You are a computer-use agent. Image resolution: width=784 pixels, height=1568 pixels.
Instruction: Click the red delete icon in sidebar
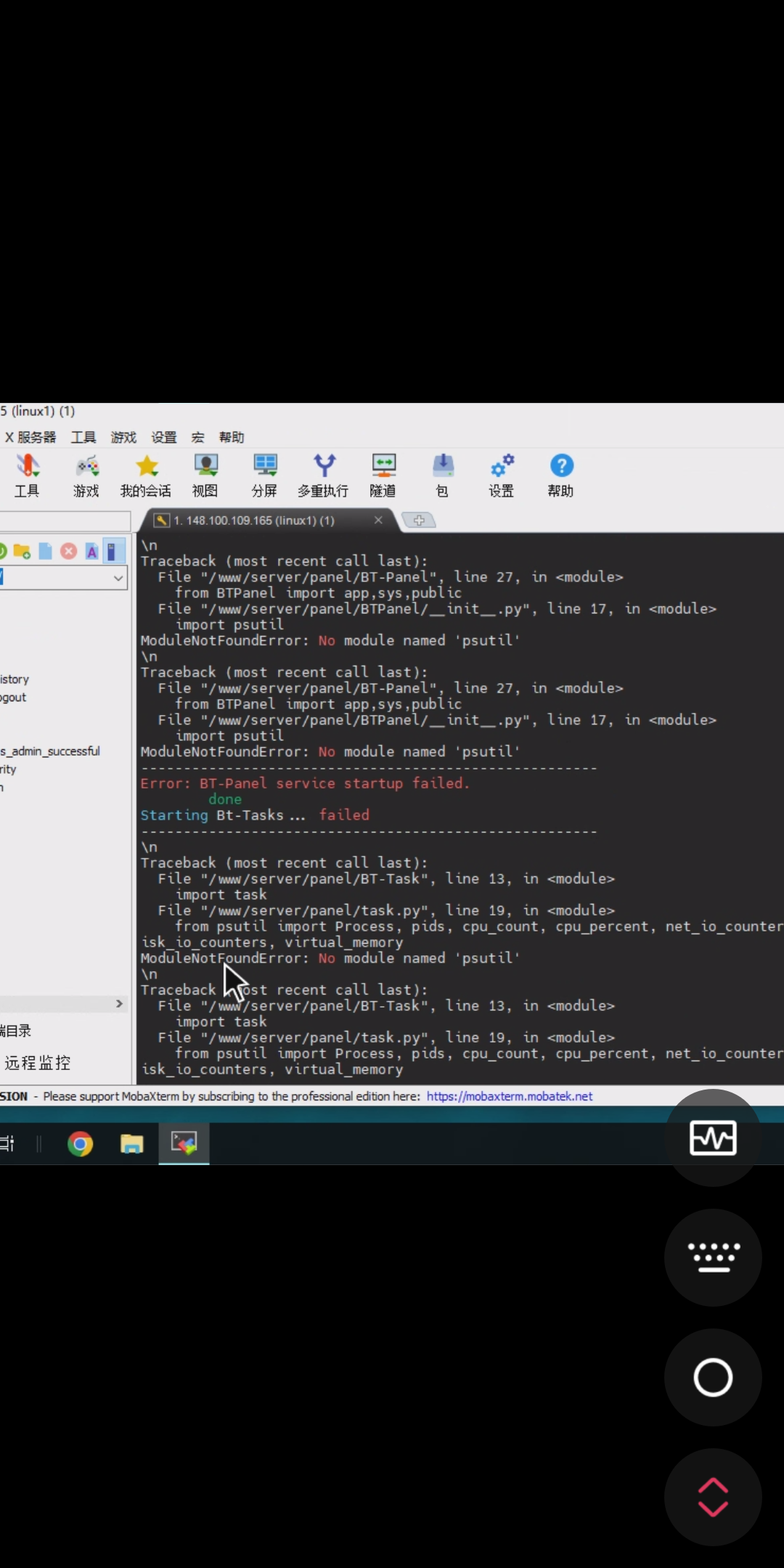pyautogui.click(x=68, y=552)
